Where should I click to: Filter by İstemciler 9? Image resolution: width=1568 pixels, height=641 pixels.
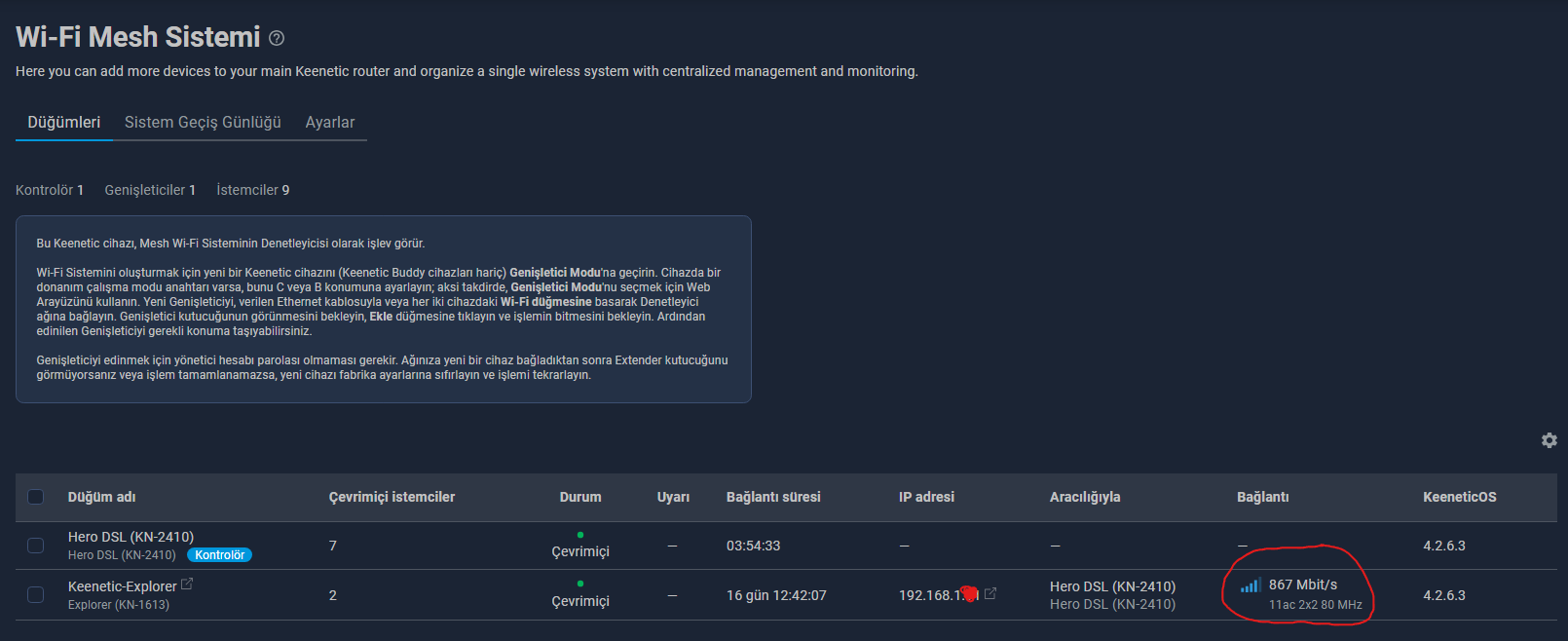253,190
